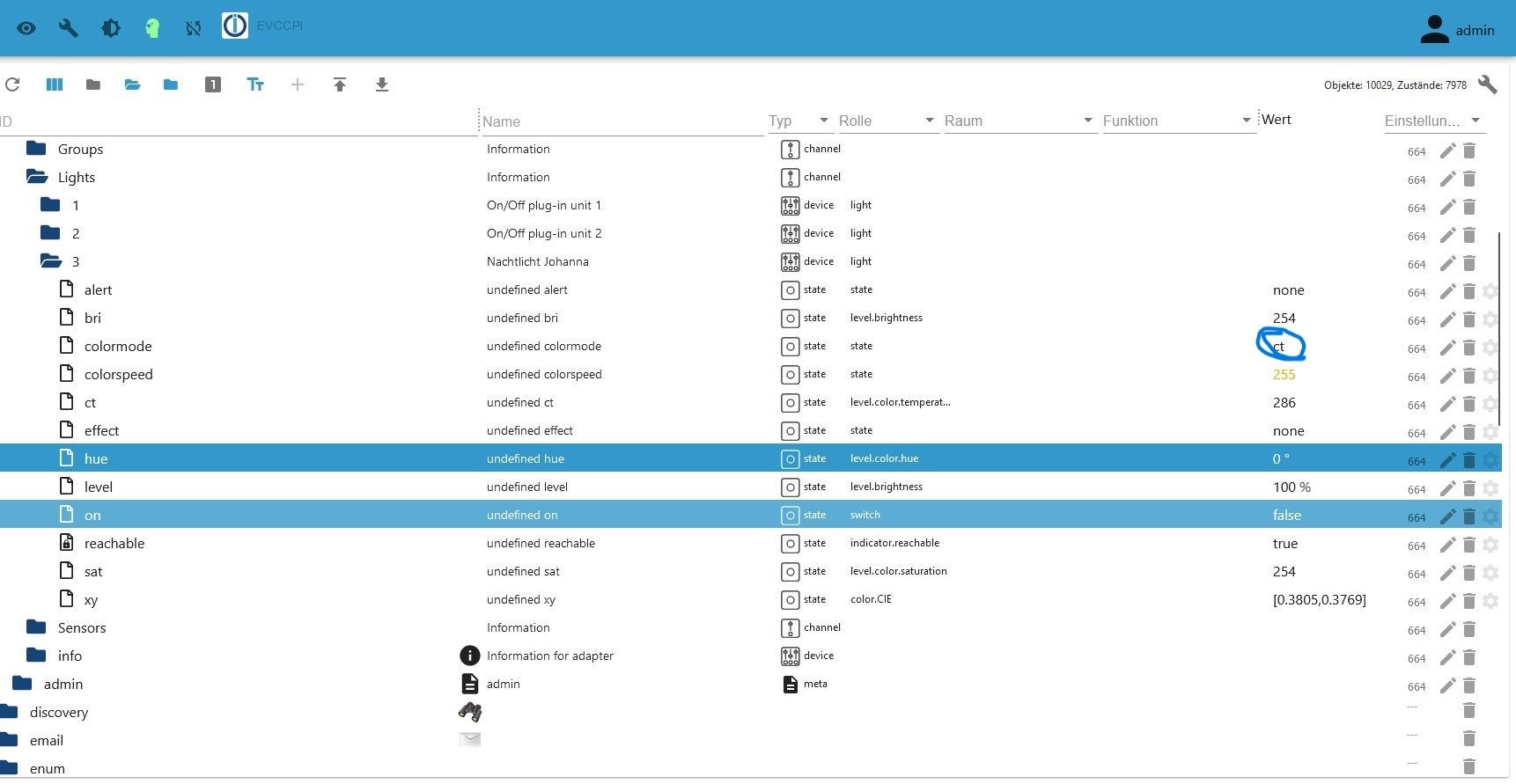The image size is (1516, 784).
Task: Select the 'level' tree item
Action: pos(99,487)
